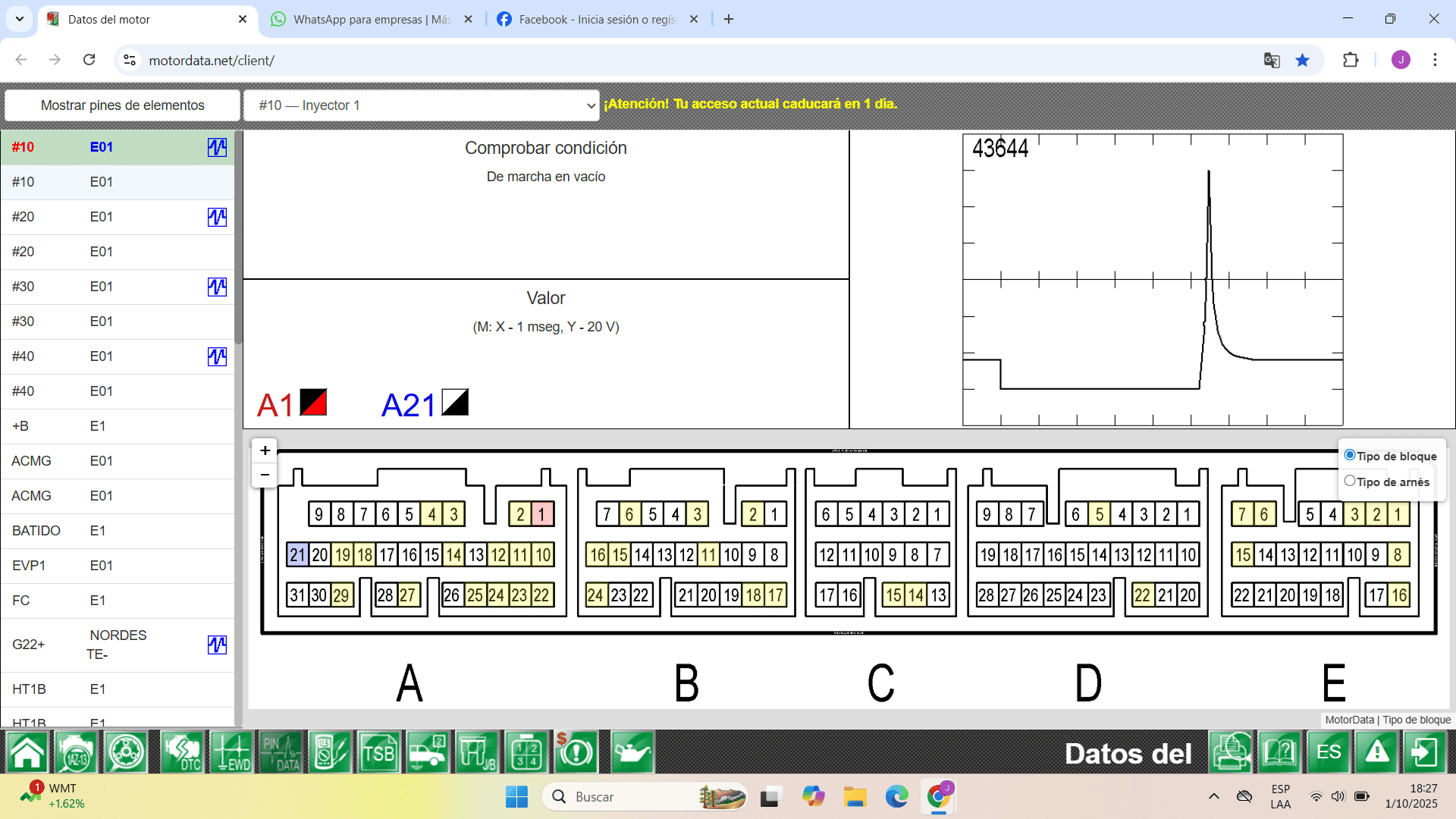The height and width of the screenshot is (819, 1456).
Task: Click the oil maintenance icon
Action: click(x=632, y=752)
